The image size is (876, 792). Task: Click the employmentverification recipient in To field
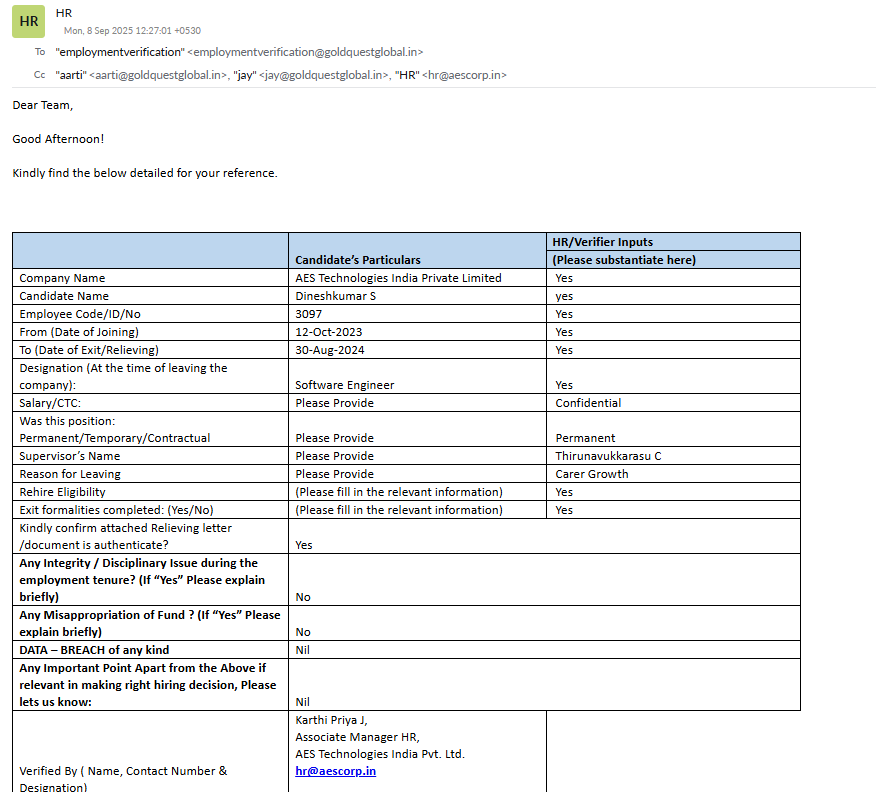click(x=239, y=51)
